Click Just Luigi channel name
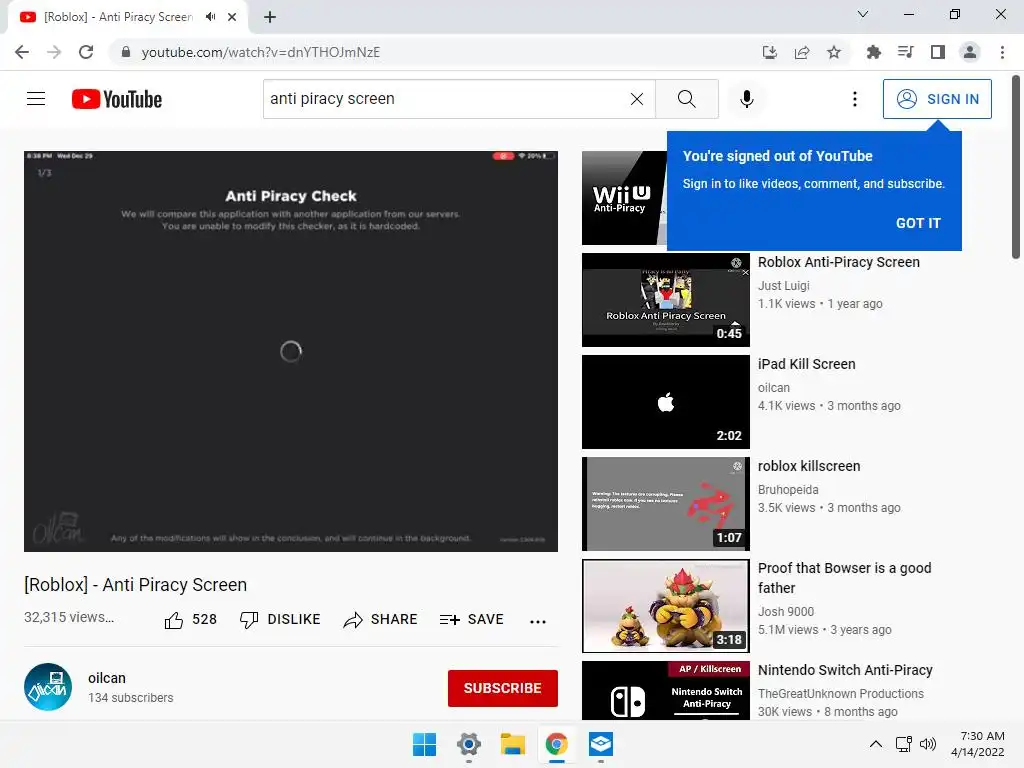The width and height of the screenshot is (1024, 768). (x=784, y=285)
